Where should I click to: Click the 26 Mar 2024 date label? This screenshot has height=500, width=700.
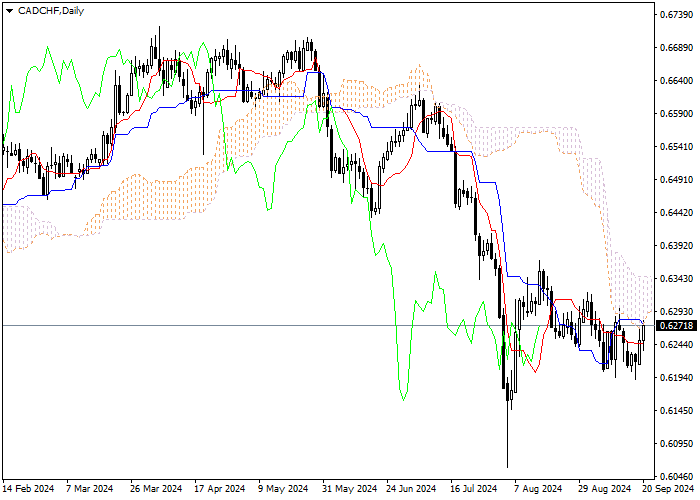(156, 489)
